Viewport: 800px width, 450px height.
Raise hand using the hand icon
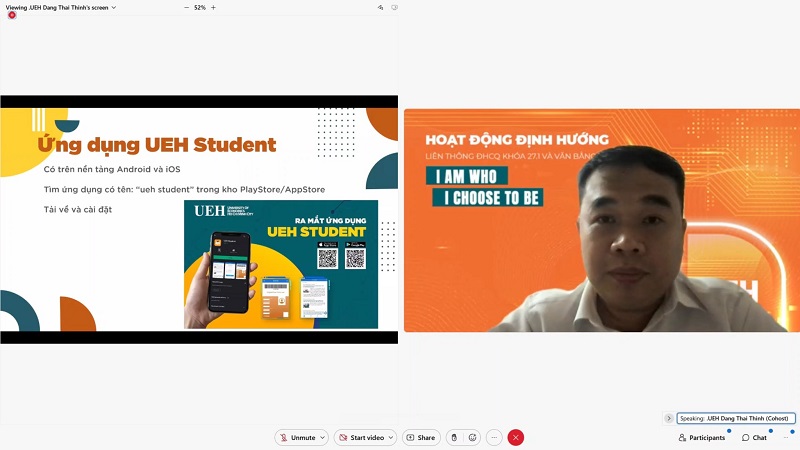point(454,437)
